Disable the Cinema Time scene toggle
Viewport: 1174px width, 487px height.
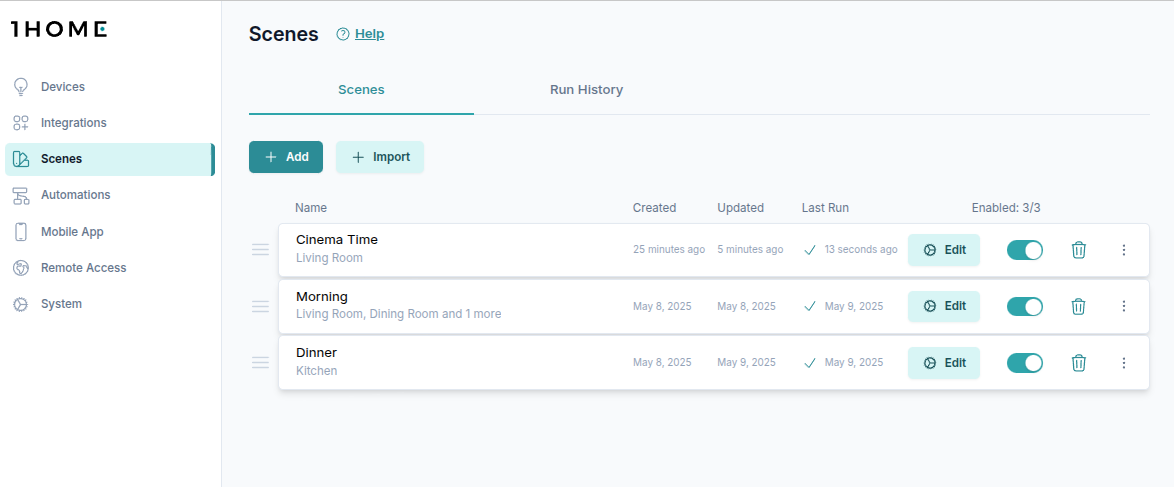1024,250
